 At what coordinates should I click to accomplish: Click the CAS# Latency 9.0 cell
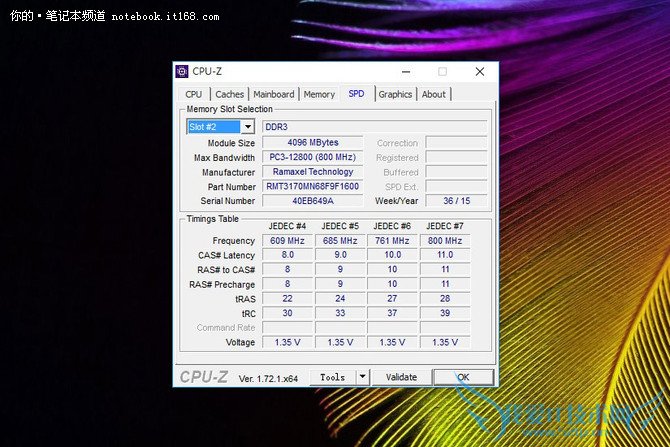tap(340, 255)
